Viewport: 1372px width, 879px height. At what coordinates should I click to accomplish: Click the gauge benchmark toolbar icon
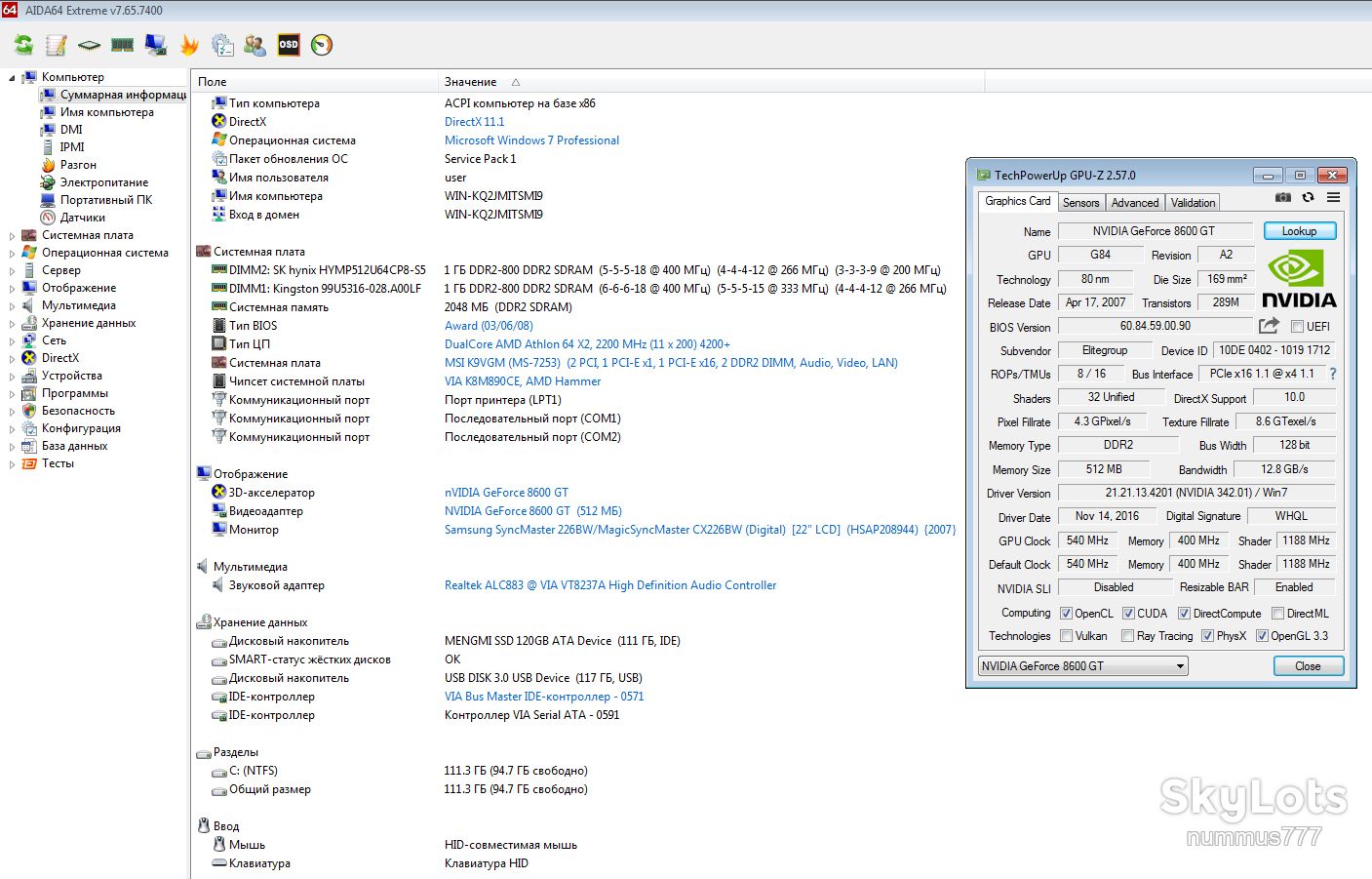pyautogui.click(x=322, y=45)
